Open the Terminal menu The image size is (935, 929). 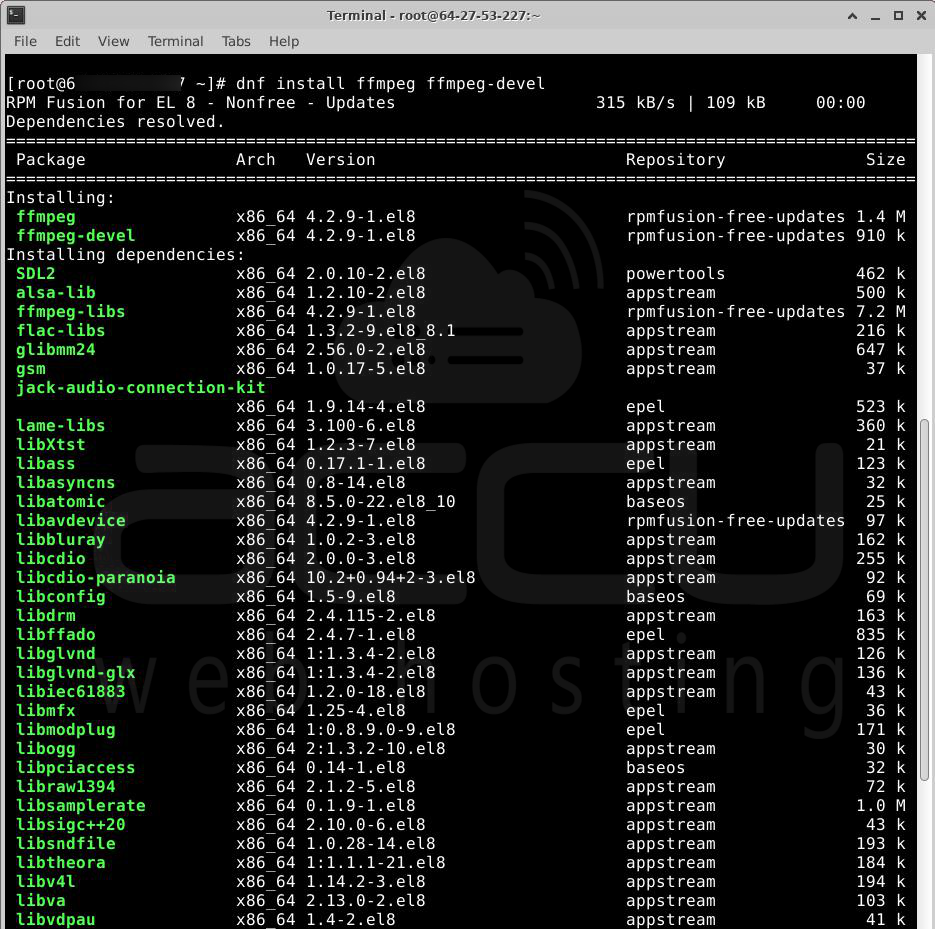(175, 41)
